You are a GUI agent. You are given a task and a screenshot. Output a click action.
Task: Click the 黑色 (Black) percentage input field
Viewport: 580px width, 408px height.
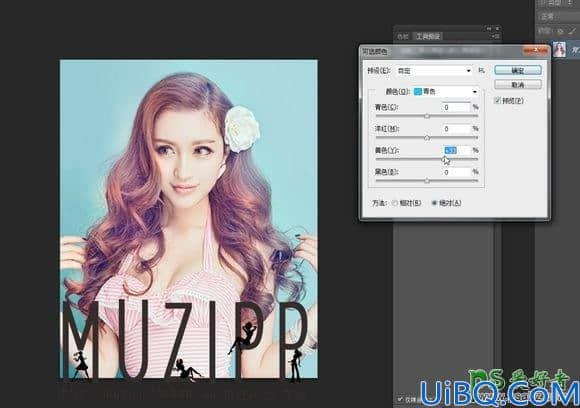click(456, 172)
